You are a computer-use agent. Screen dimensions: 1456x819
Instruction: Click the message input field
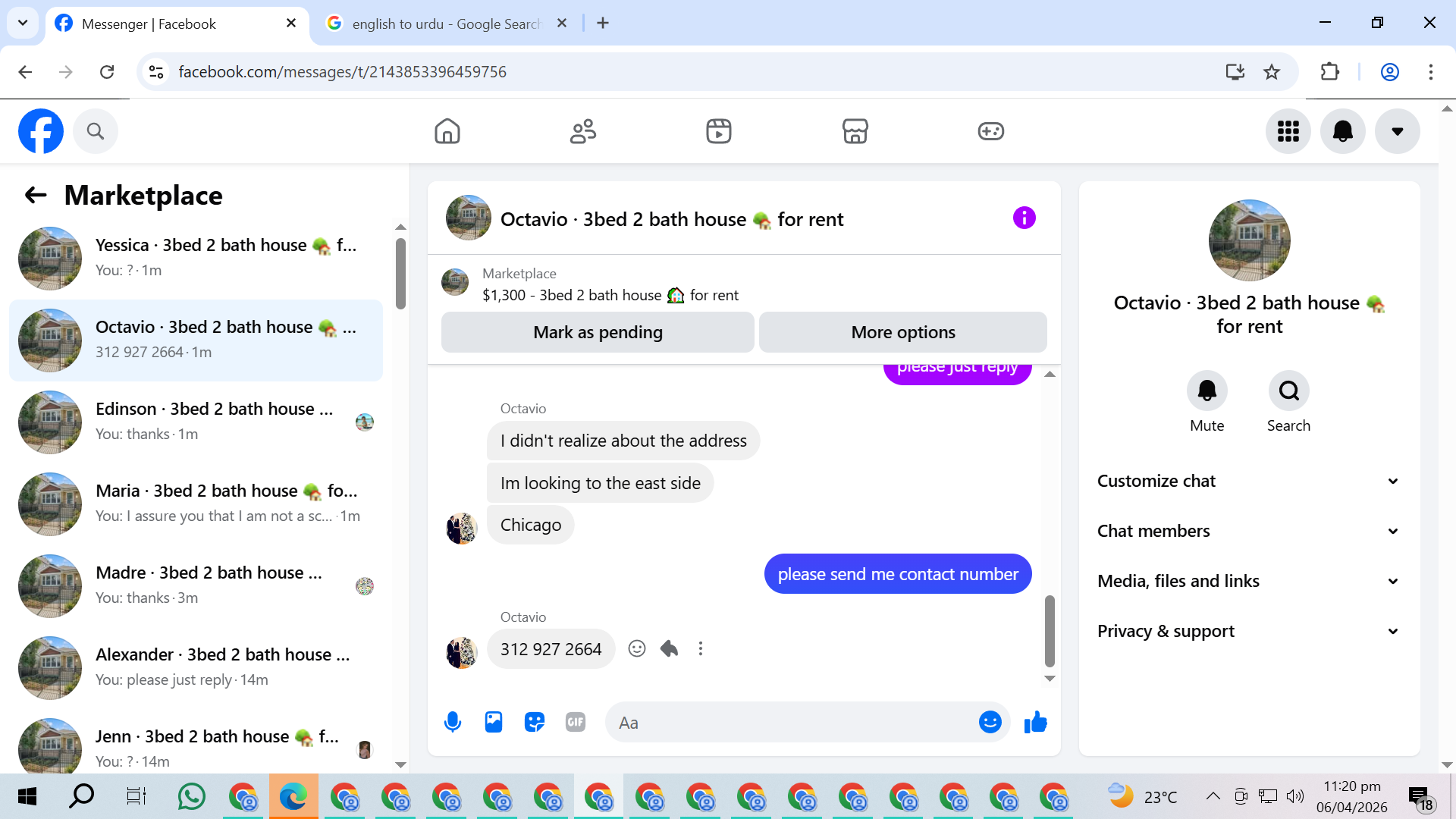793,723
